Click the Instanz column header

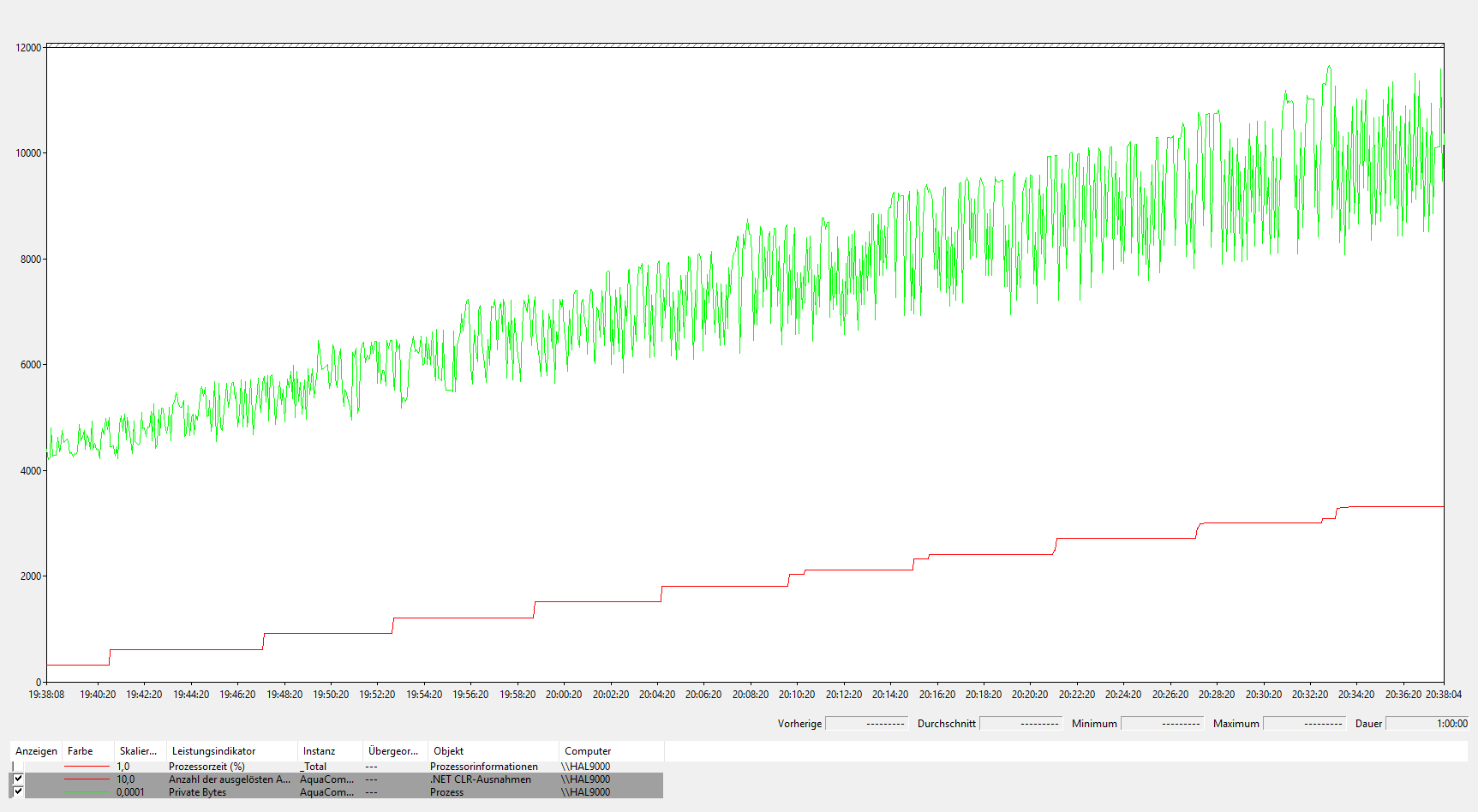tap(319, 751)
